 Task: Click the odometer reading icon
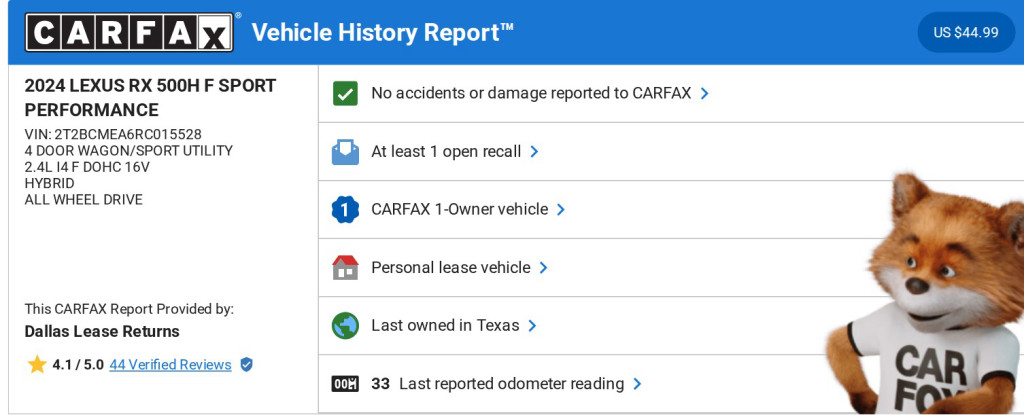coord(345,383)
